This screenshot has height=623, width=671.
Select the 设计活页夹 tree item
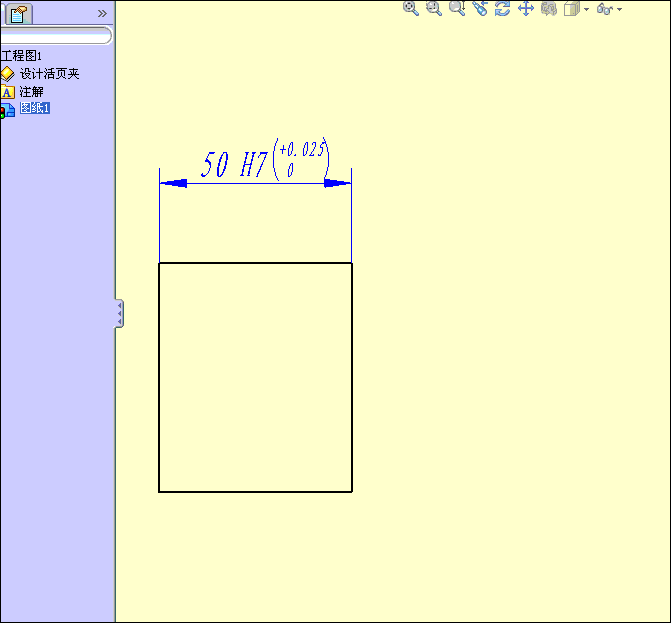(50, 74)
